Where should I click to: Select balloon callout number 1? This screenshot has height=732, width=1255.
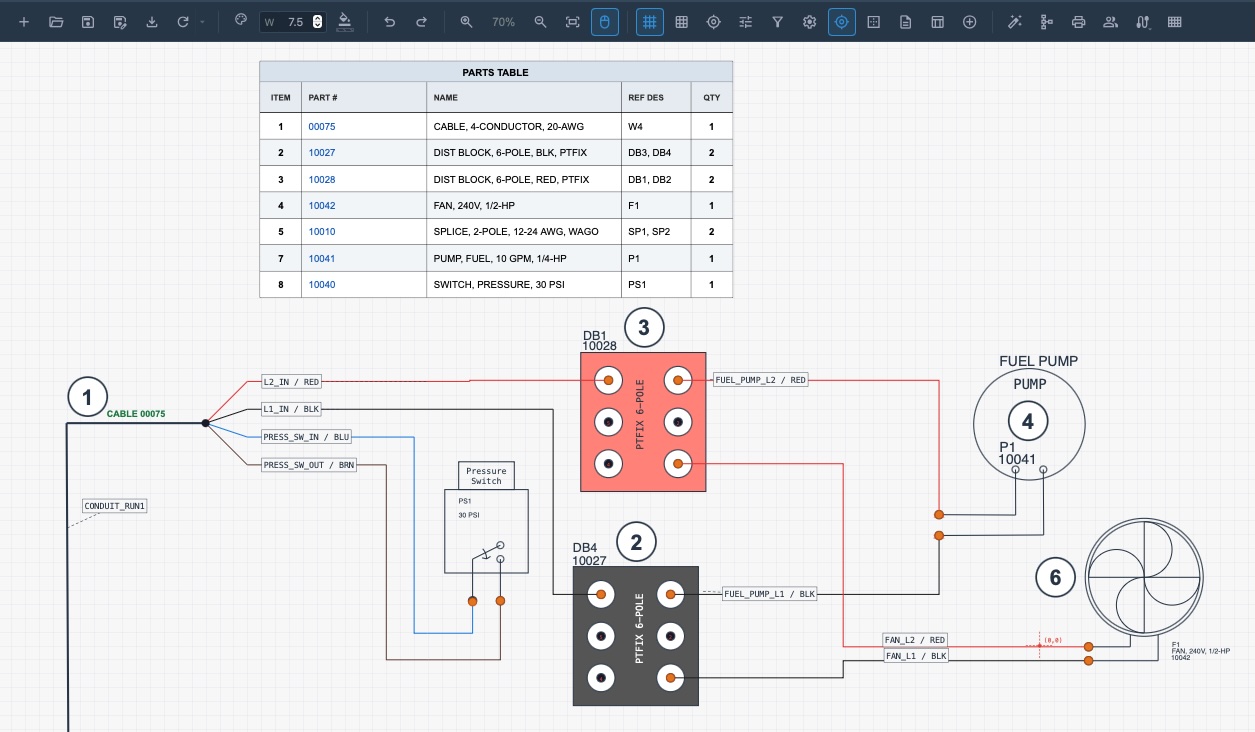point(87,397)
